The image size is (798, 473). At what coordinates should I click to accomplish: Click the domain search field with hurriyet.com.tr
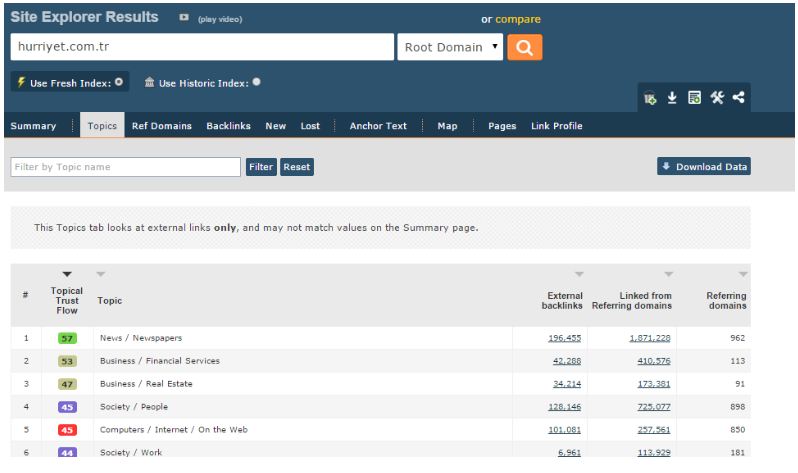pyautogui.click(x=202, y=47)
